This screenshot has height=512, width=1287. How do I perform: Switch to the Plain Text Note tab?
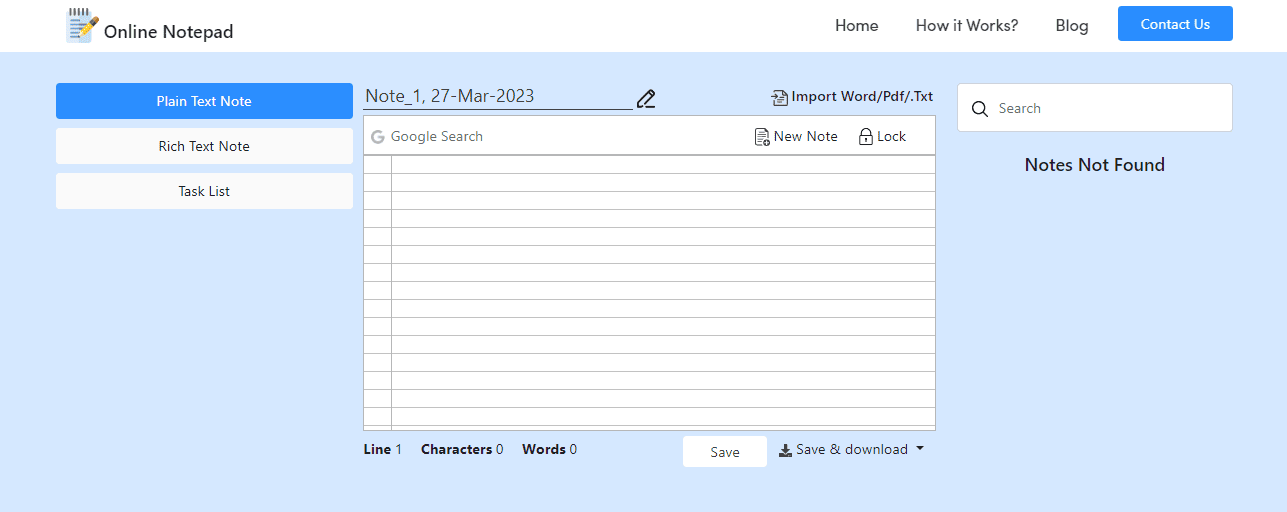coord(204,101)
